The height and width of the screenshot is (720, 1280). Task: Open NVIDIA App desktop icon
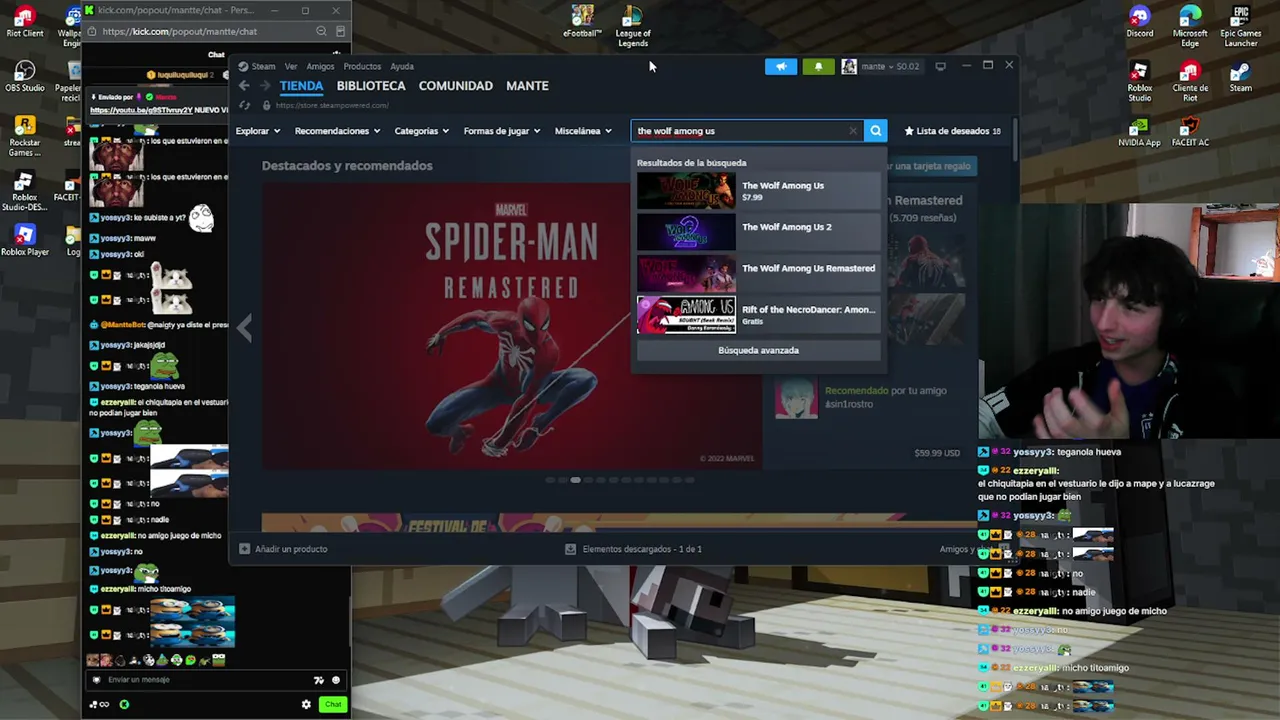(1140, 132)
